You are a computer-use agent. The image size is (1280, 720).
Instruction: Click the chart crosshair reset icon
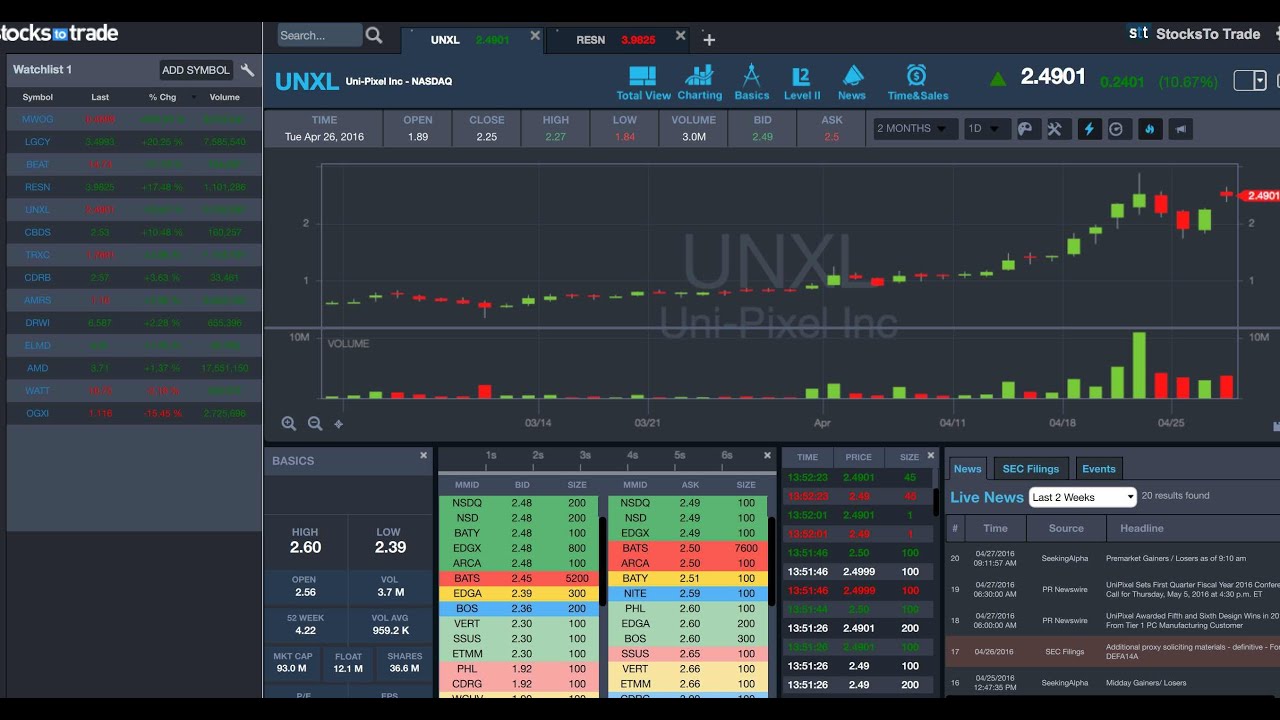pos(338,424)
